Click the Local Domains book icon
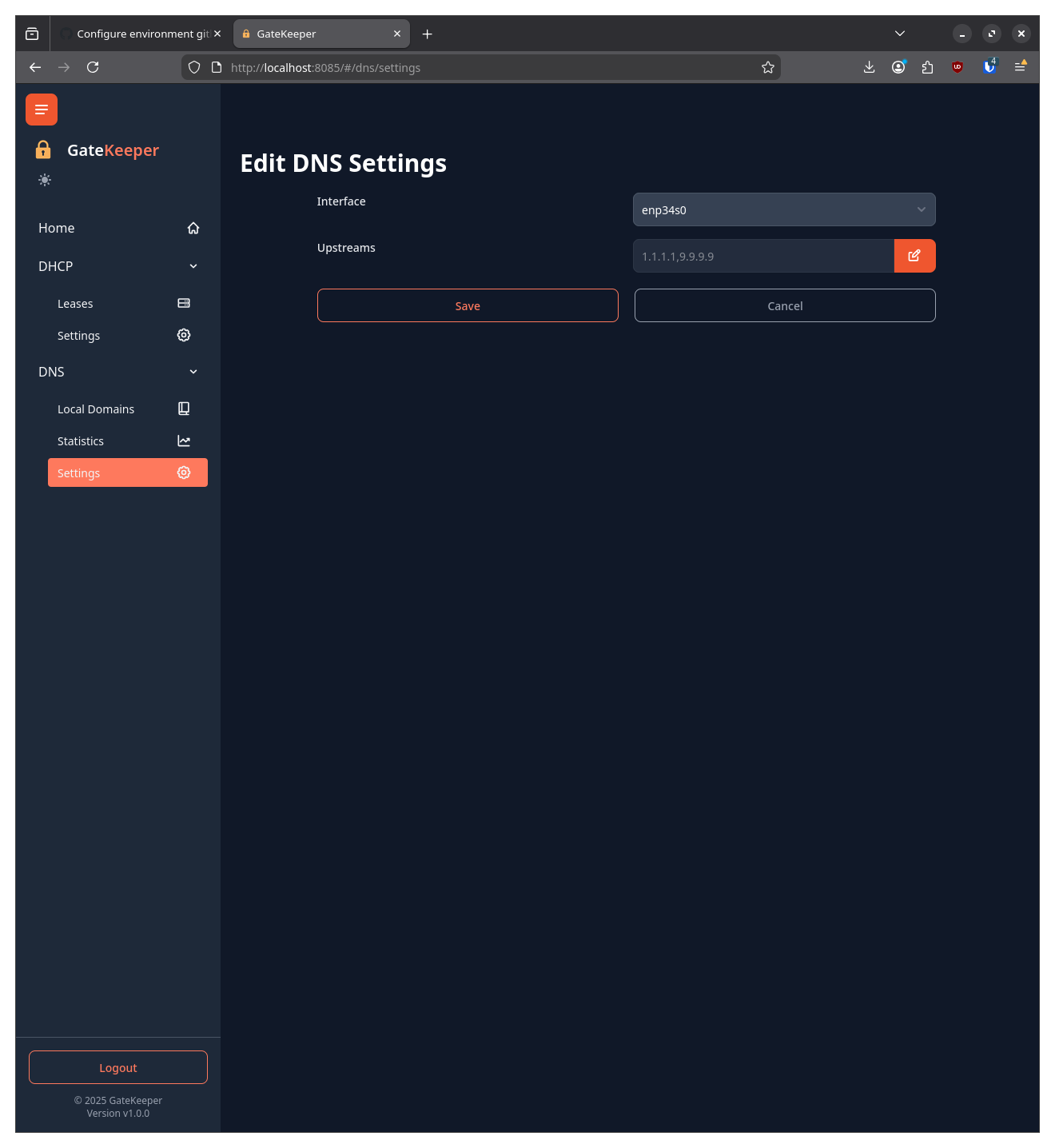The height and width of the screenshot is (1148, 1055). pos(183,409)
